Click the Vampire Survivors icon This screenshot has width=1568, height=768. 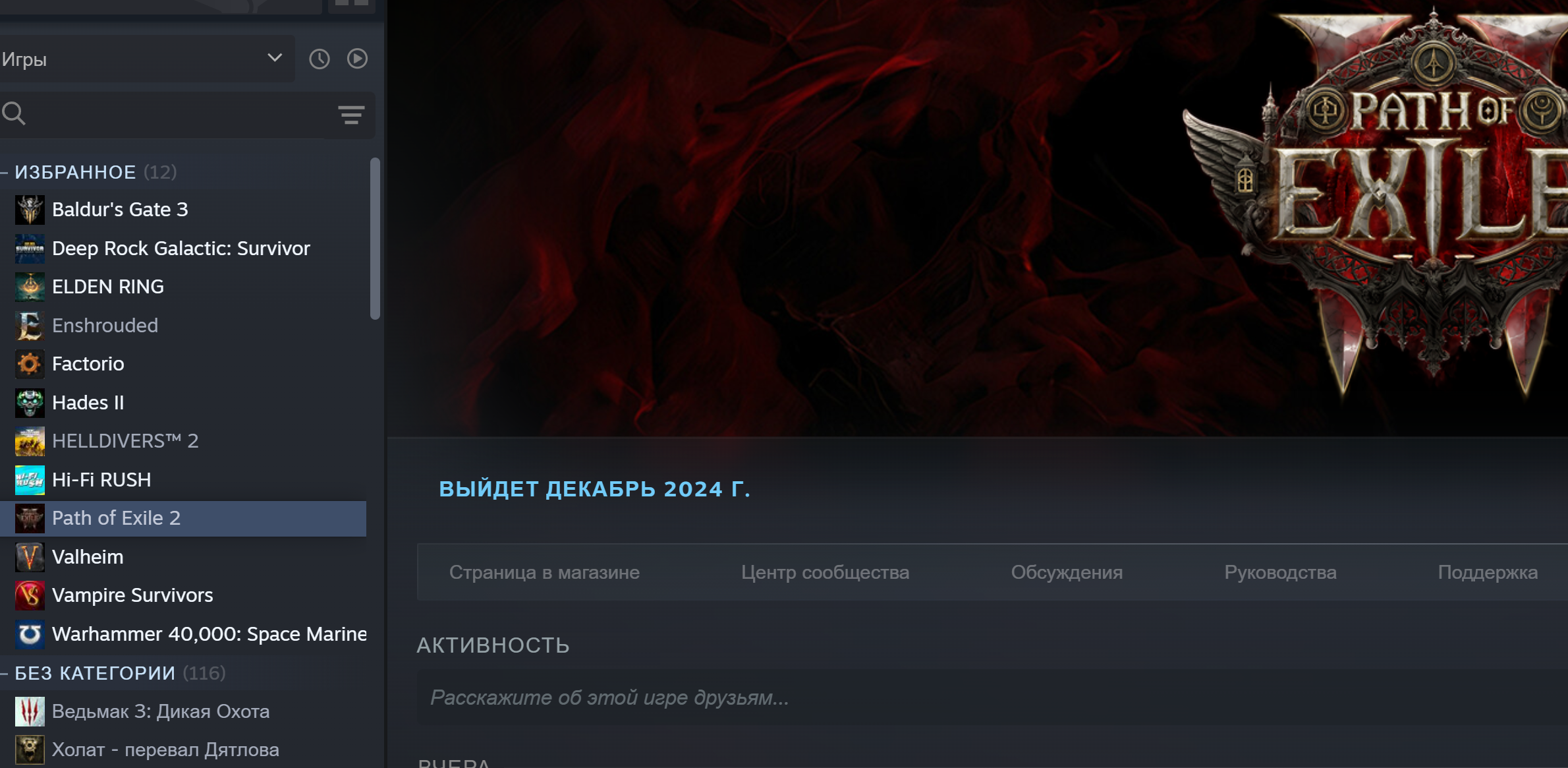30,595
